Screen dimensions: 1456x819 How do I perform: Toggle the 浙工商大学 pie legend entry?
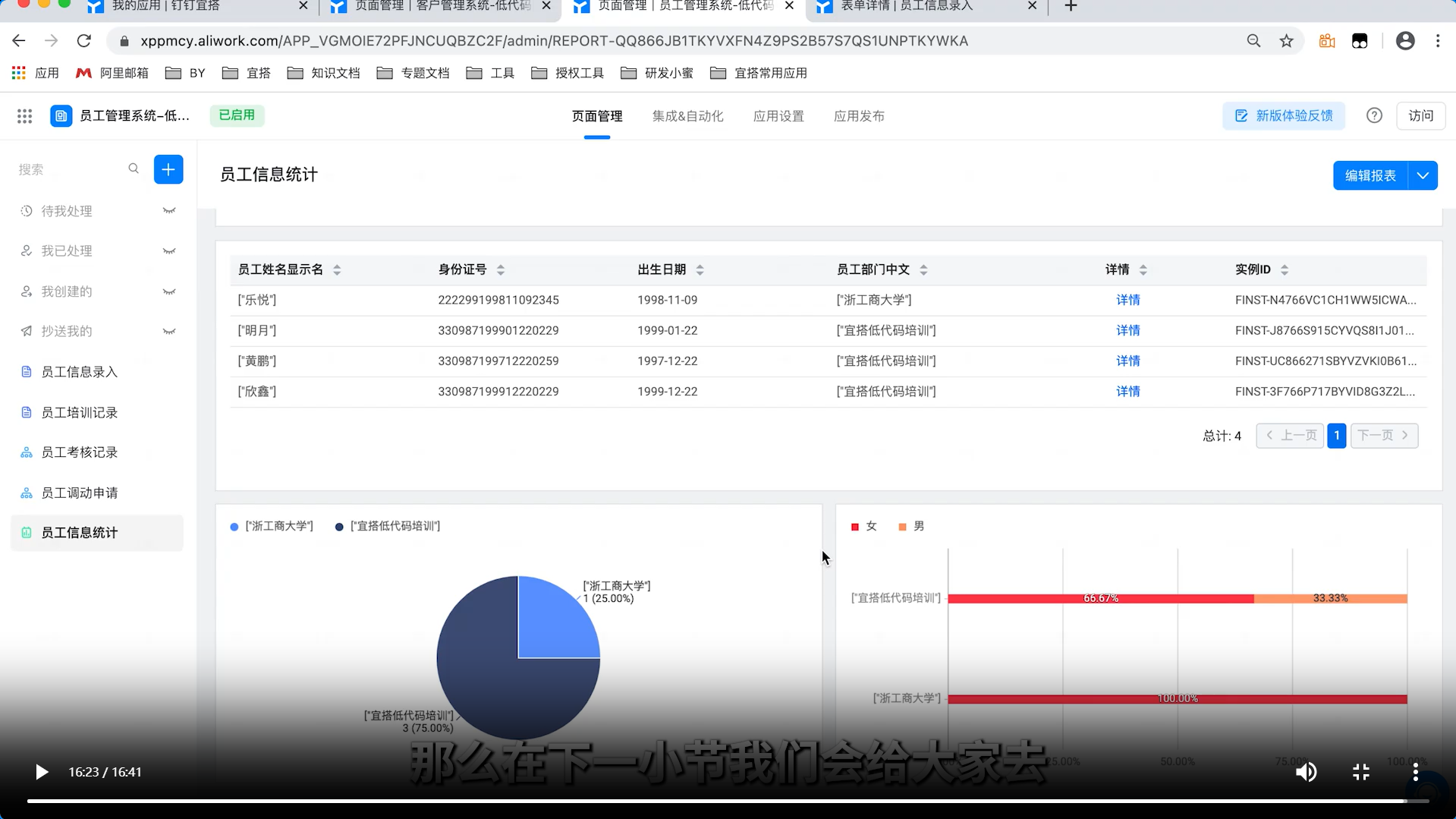coord(272,526)
